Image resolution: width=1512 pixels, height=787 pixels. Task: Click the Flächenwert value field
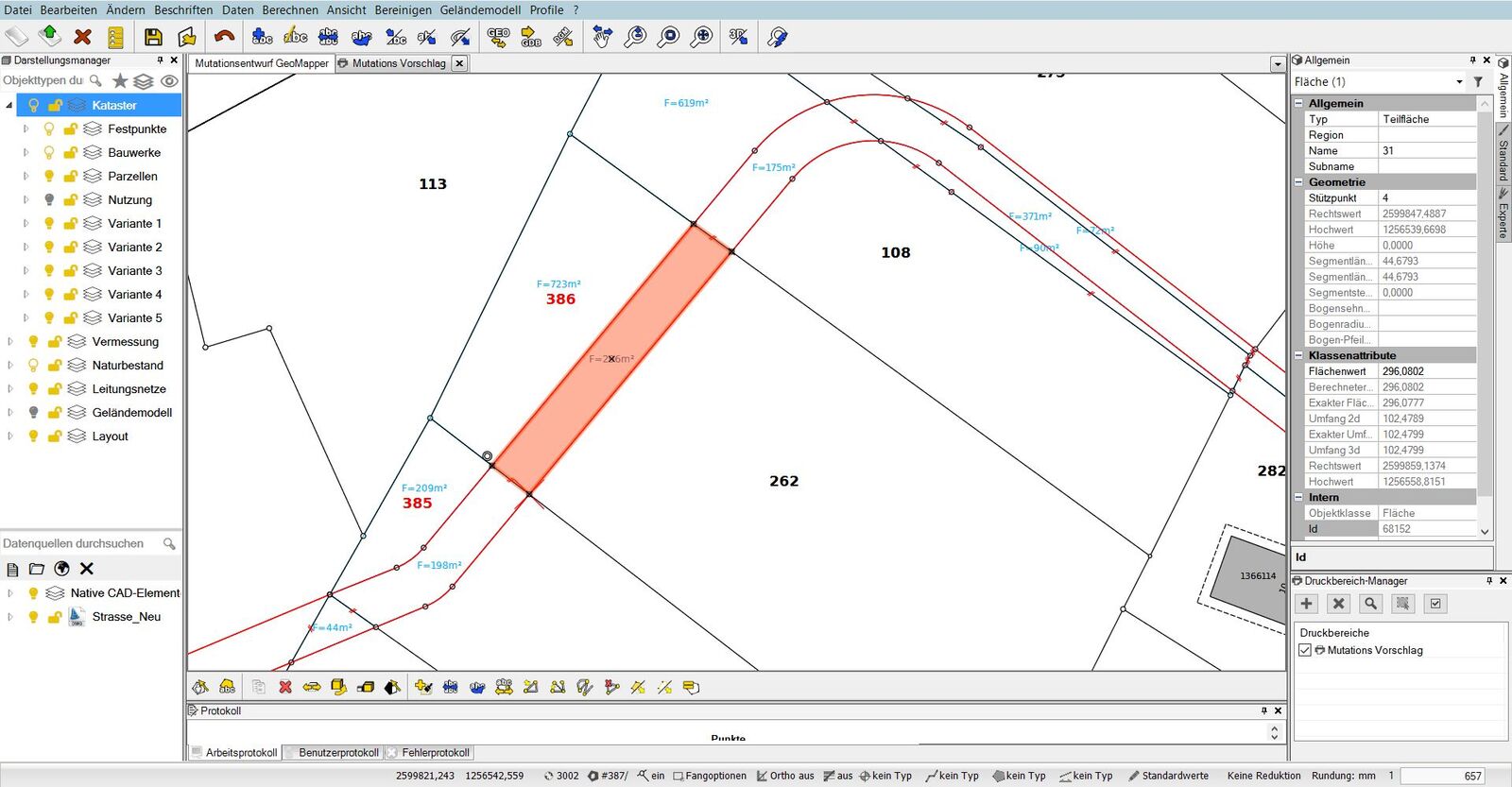(x=1427, y=371)
